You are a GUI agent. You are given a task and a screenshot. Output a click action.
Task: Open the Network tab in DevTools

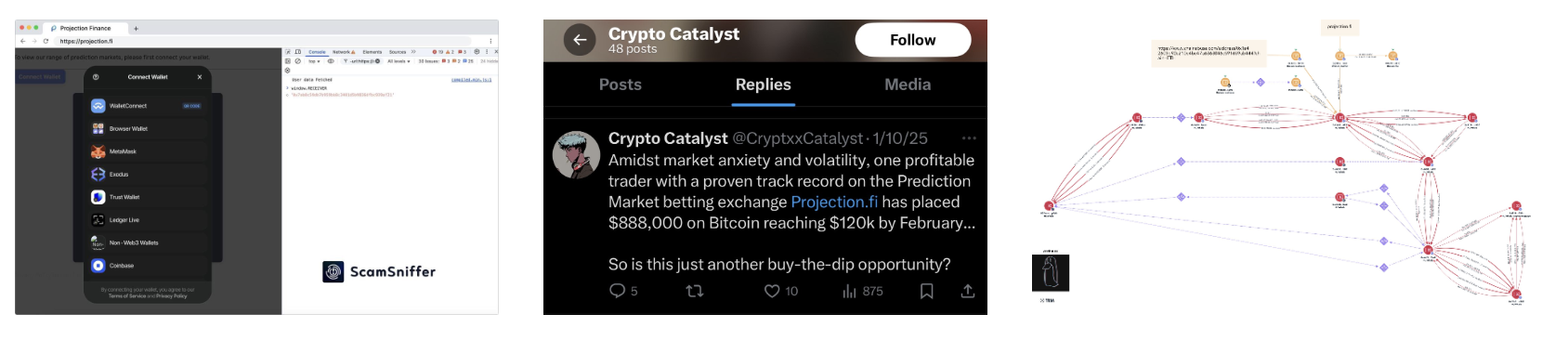click(344, 52)
